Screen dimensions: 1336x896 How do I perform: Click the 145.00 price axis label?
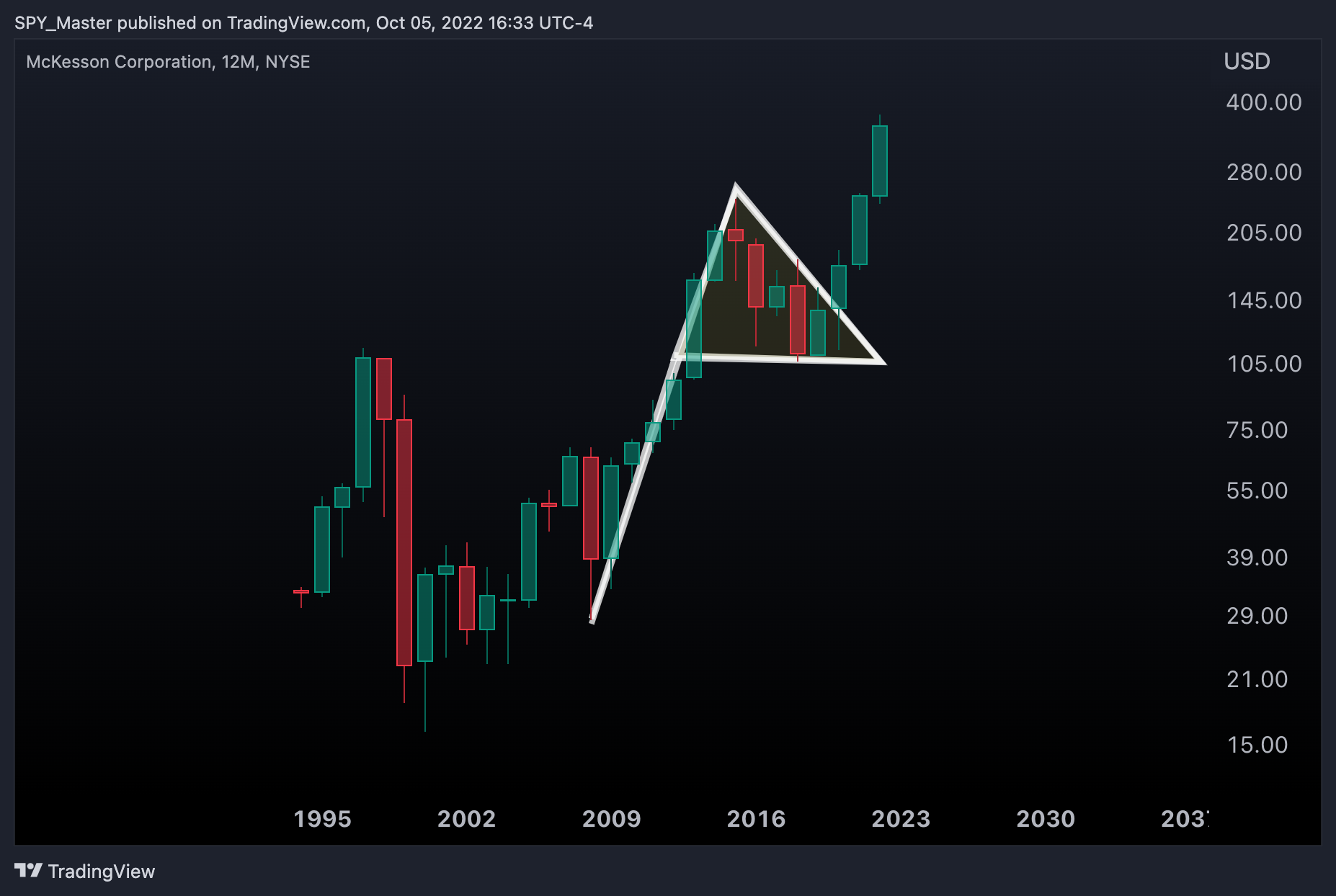coord(1264,300)
